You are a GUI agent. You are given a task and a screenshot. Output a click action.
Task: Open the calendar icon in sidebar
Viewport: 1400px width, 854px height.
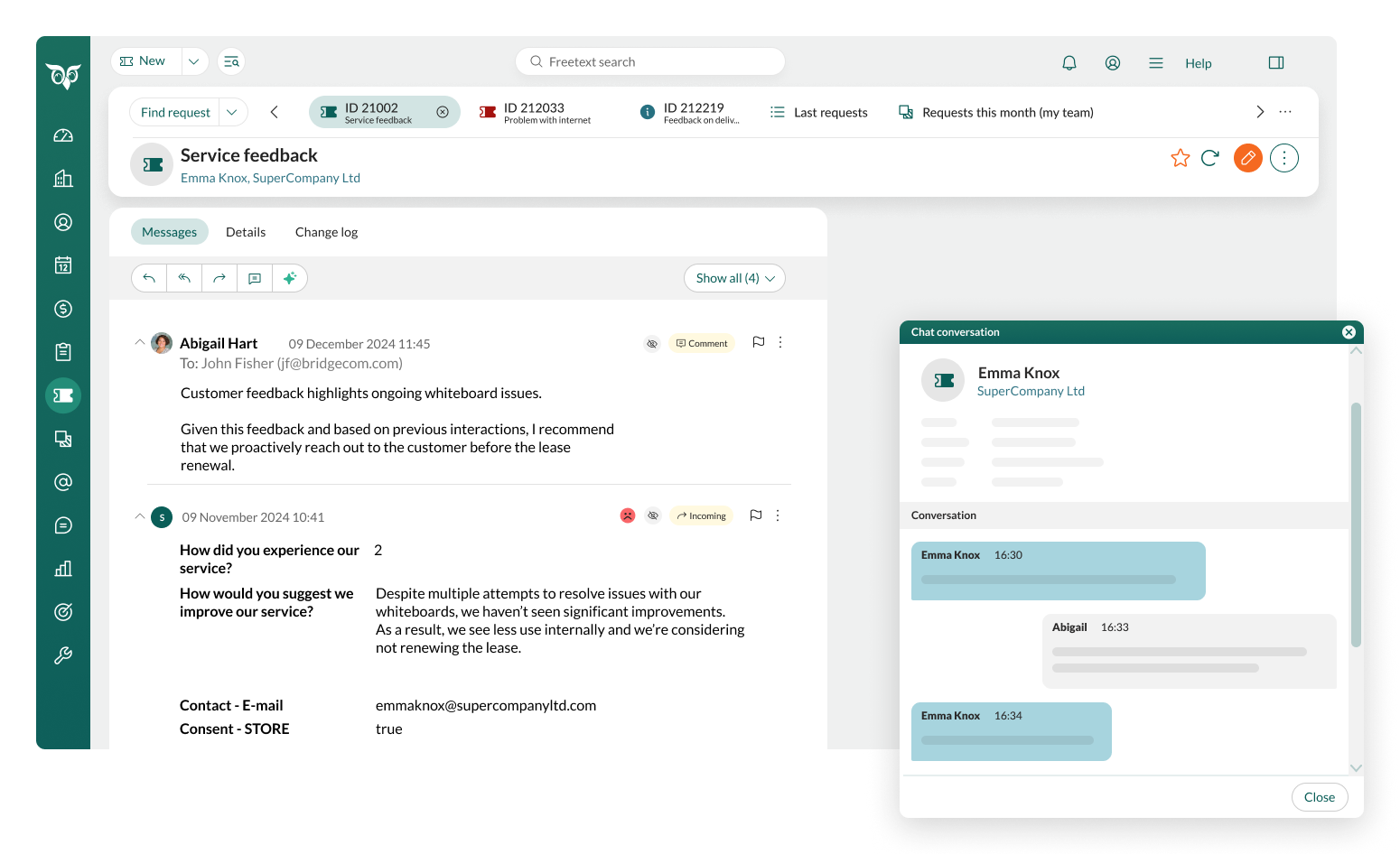pos(63,265)
